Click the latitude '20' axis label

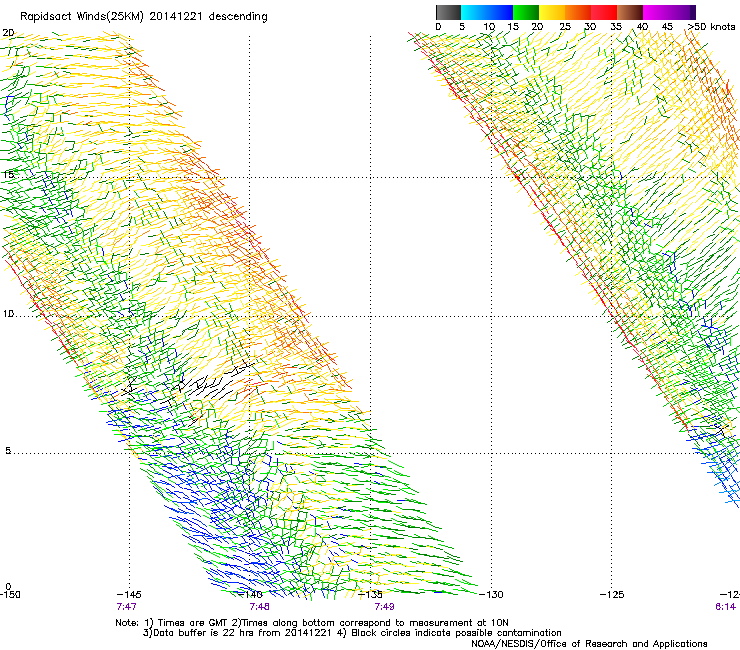(8, 33)
